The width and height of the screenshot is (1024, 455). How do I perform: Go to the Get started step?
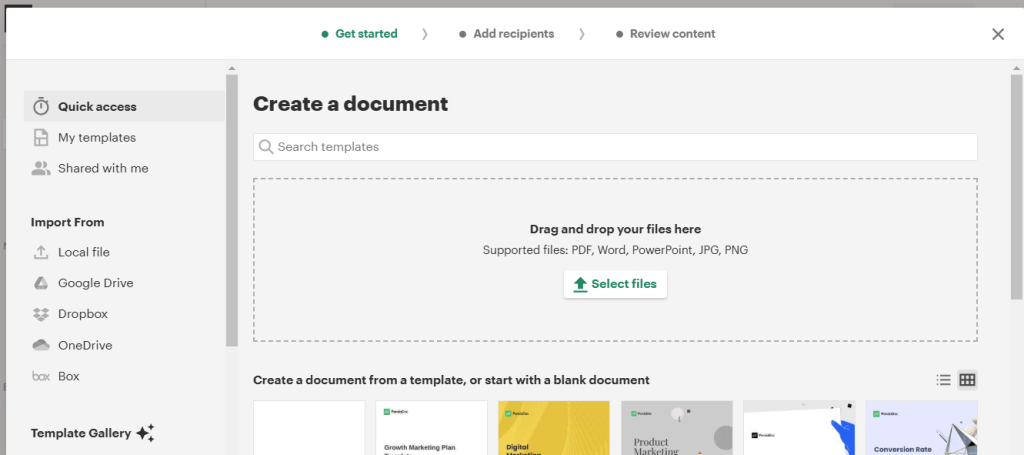click(359, 34)
